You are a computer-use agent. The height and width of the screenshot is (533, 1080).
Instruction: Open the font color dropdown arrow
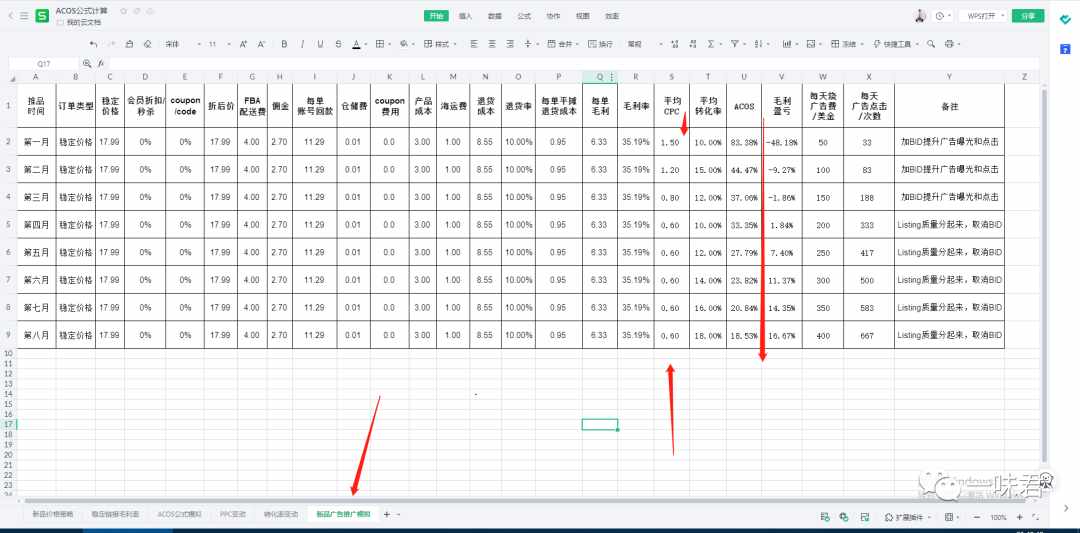tap(365, 44)
